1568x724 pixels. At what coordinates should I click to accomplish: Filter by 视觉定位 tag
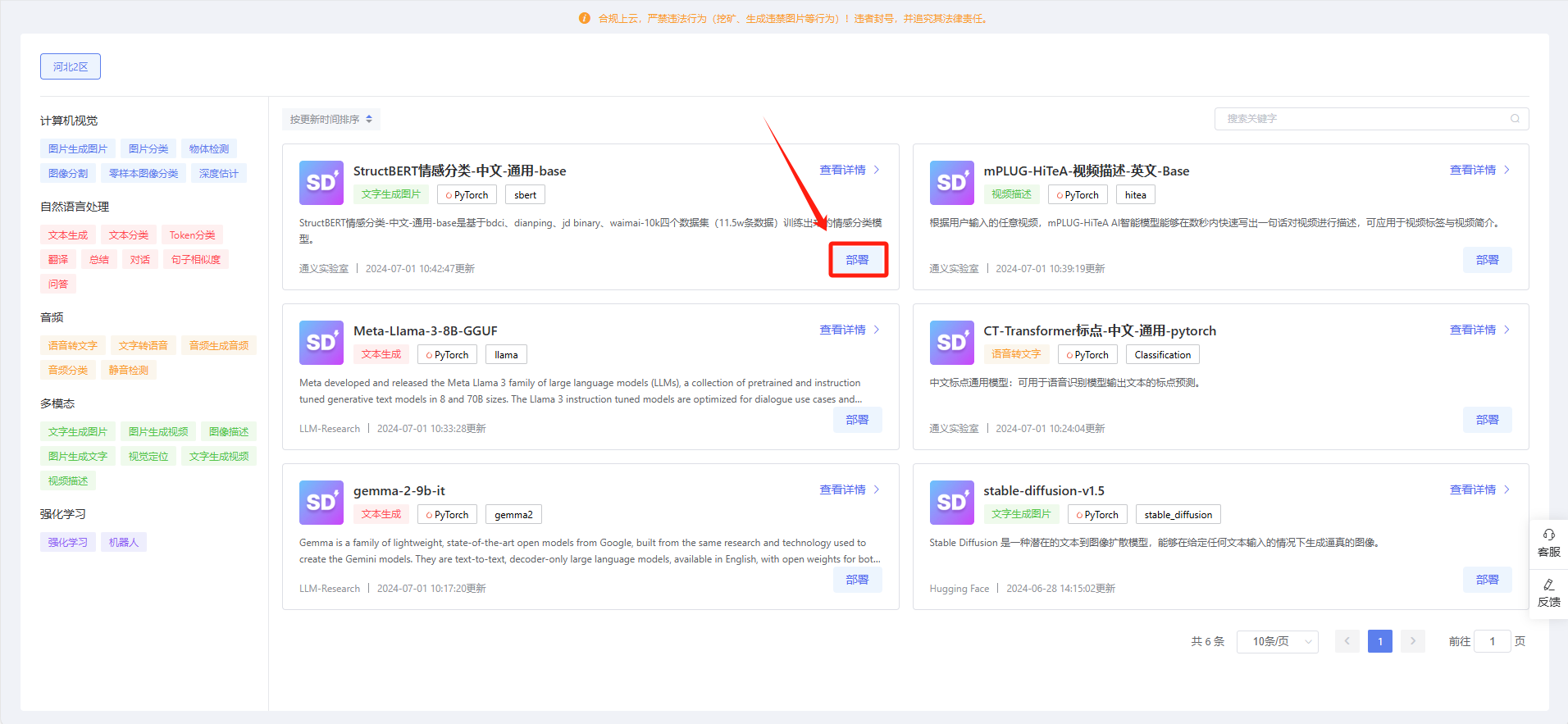[x=148, y=457]
